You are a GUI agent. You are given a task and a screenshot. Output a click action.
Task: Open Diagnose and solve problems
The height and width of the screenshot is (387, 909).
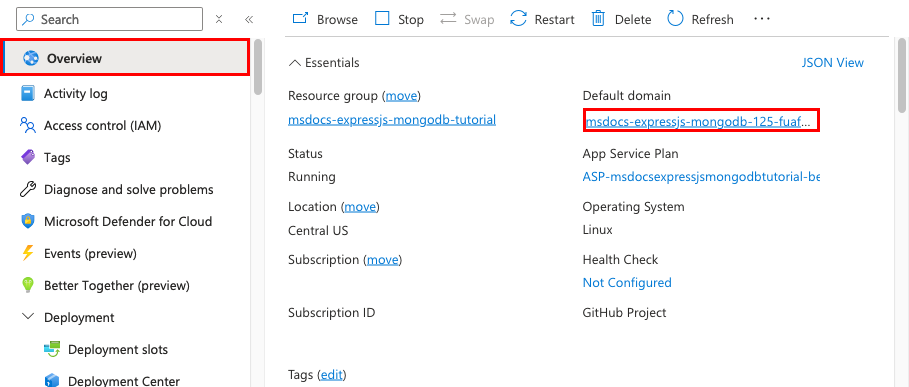117,189
